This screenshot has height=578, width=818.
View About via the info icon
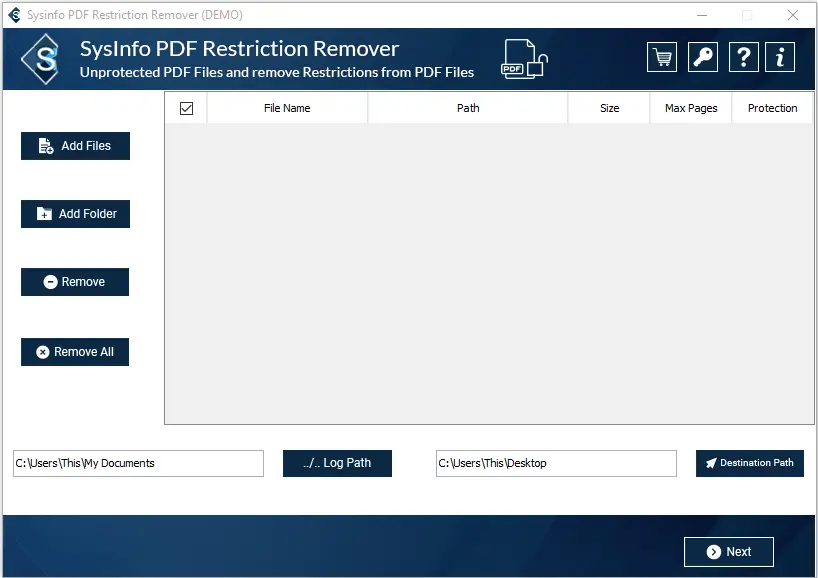tap(780, 57)
